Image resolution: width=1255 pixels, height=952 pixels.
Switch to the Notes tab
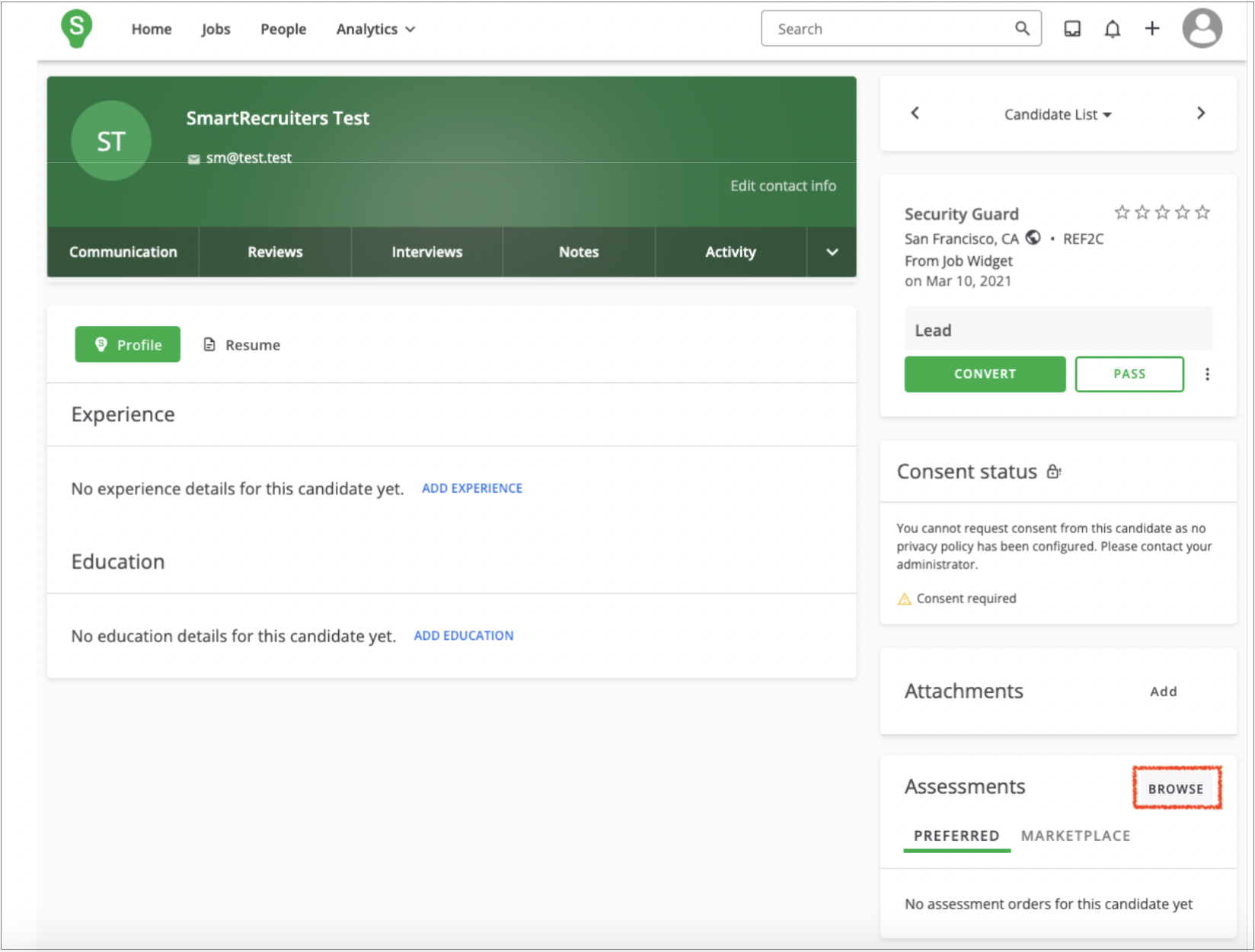click(579, 252)
